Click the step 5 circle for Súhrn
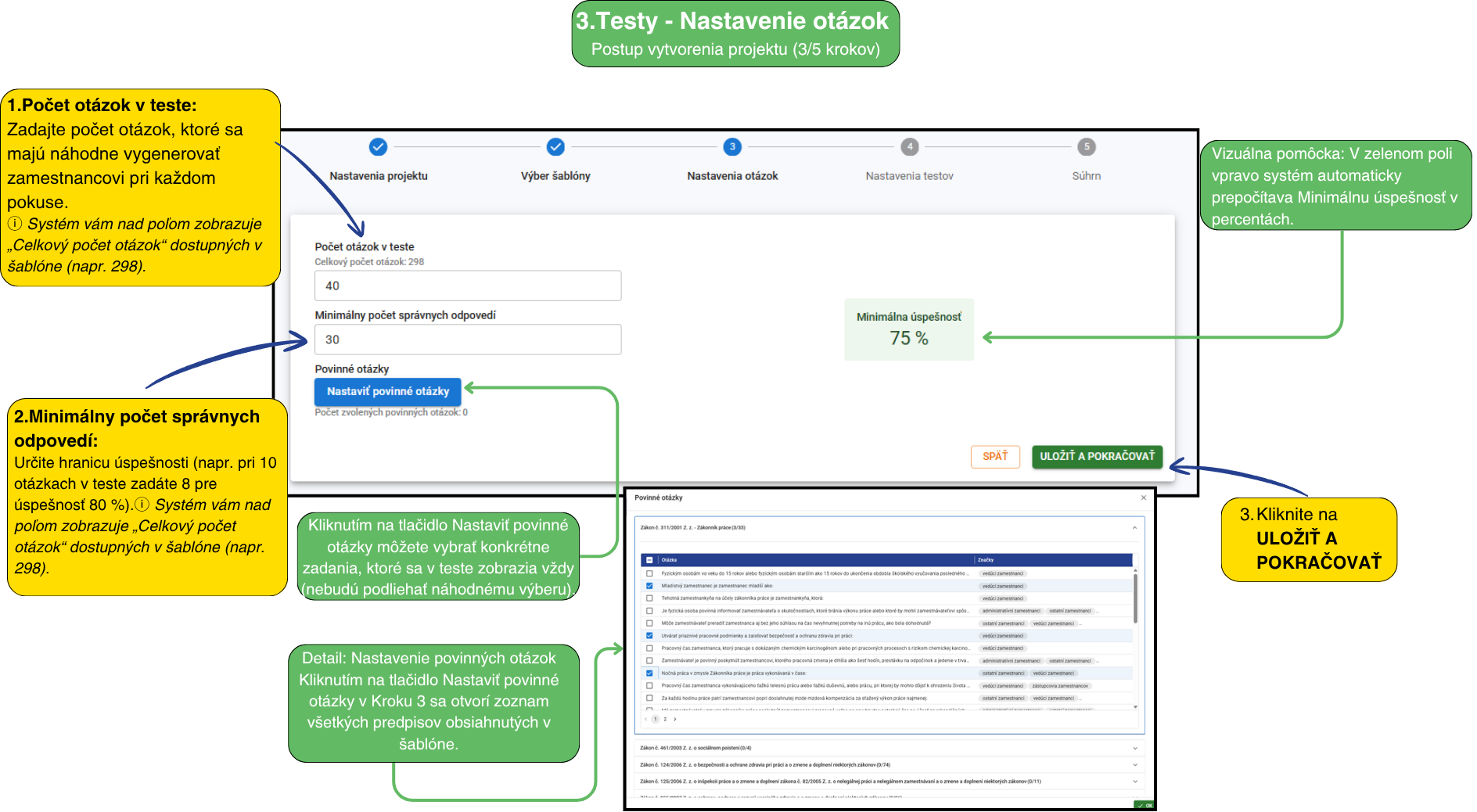The width and height of the screenshot is (1477, 812). coord(1086,146)
